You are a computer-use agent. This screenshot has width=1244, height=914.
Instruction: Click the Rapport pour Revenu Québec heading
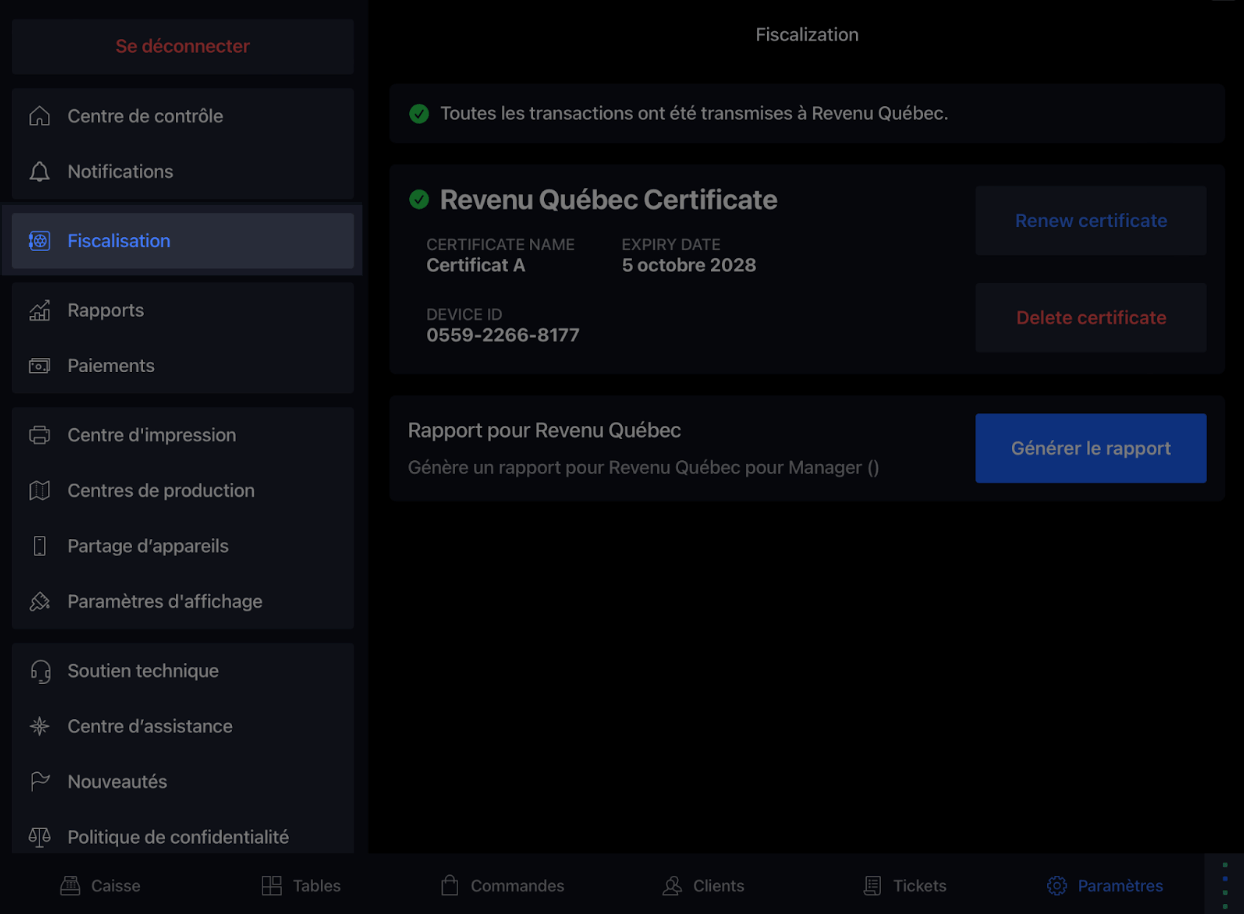[x=545, y=431]
